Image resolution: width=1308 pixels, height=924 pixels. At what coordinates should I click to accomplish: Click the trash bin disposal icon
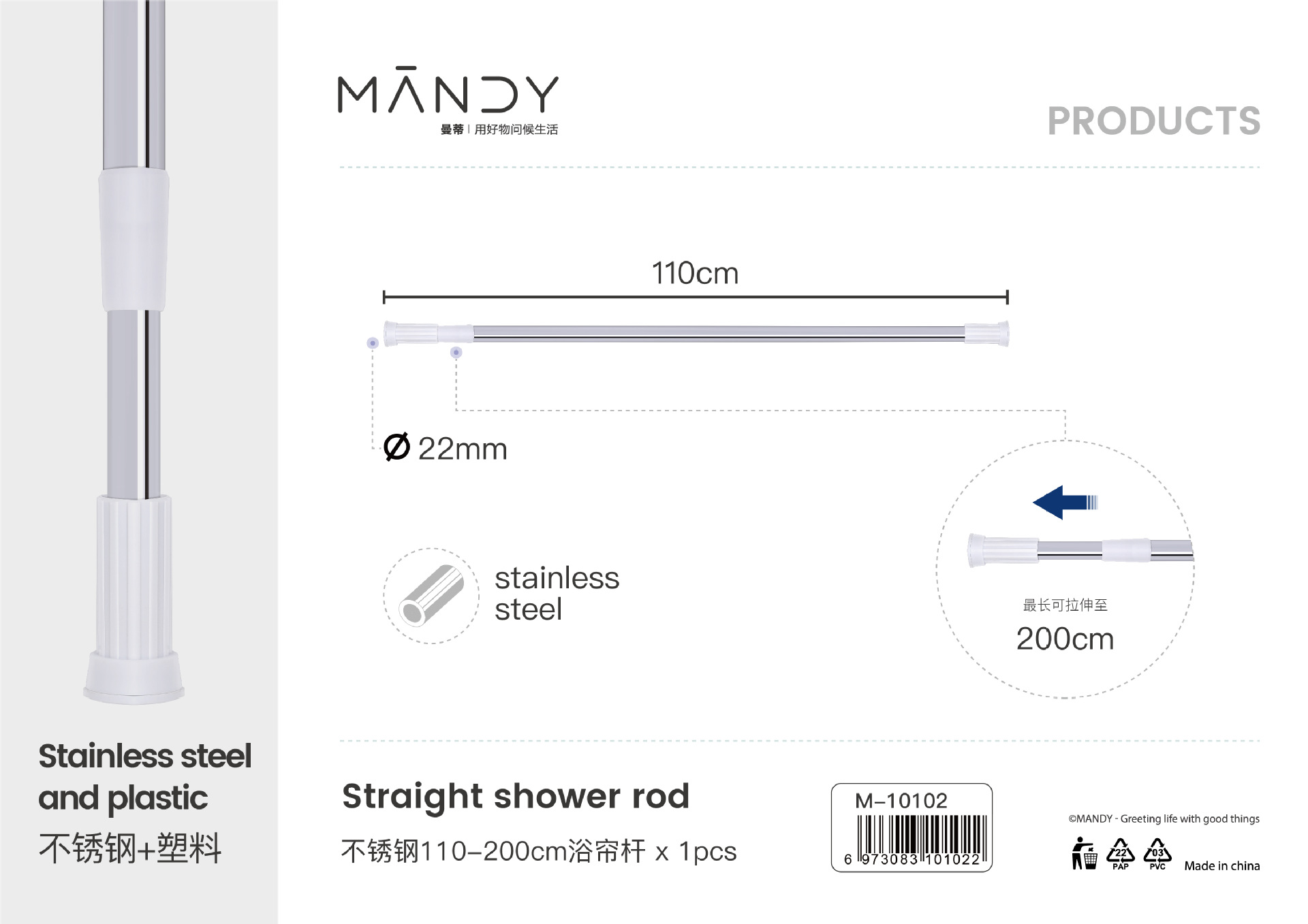tap(1084, 854)
